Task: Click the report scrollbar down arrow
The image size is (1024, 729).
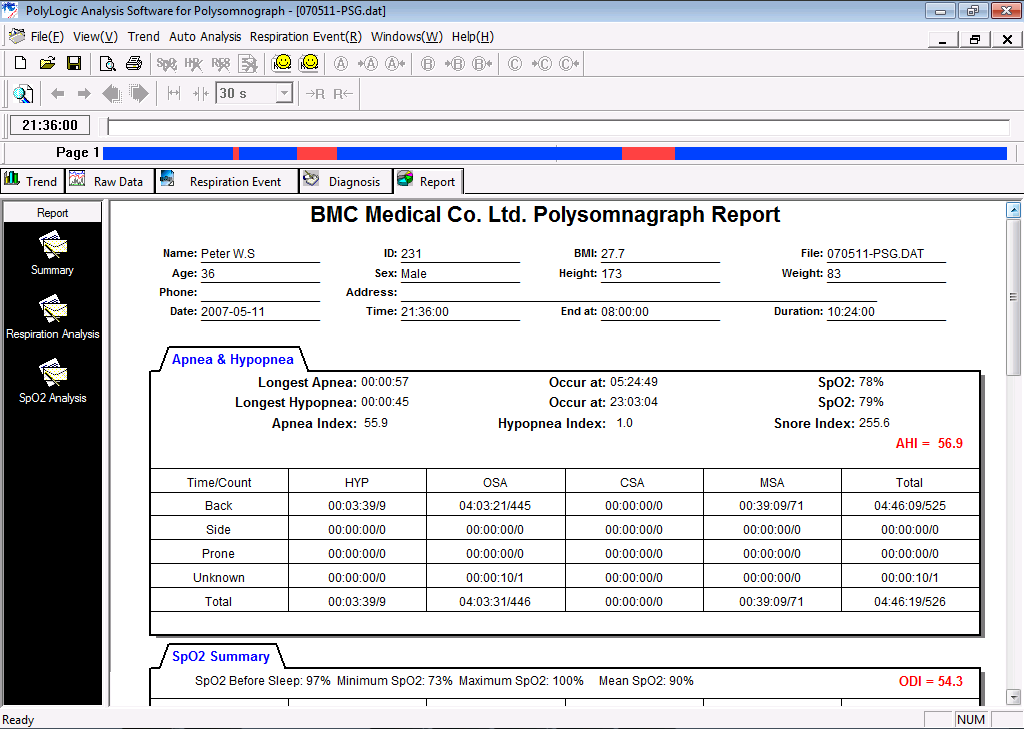Action: pos(1013,697)
